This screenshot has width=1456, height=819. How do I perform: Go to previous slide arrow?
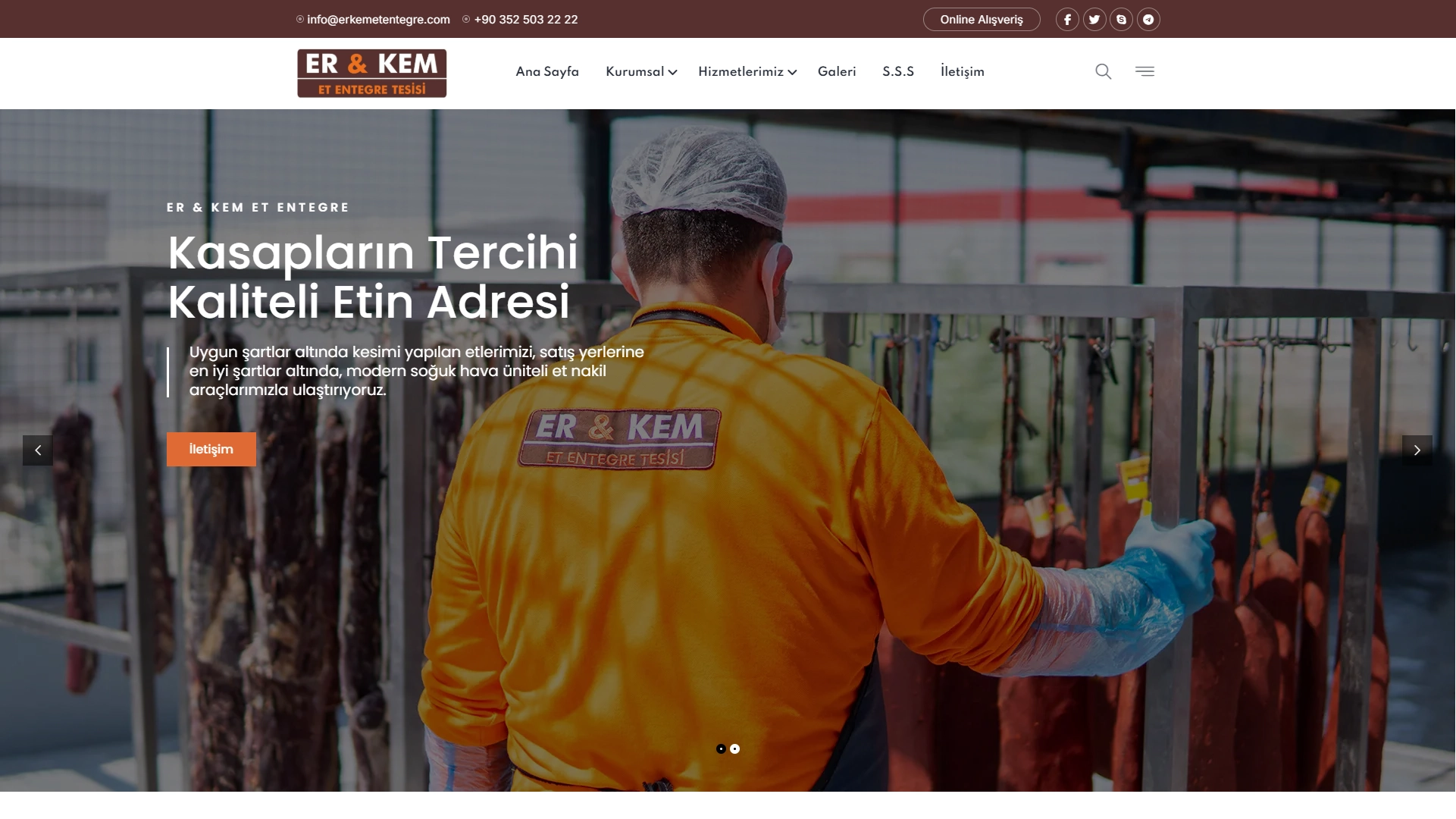tap(38, 450)
